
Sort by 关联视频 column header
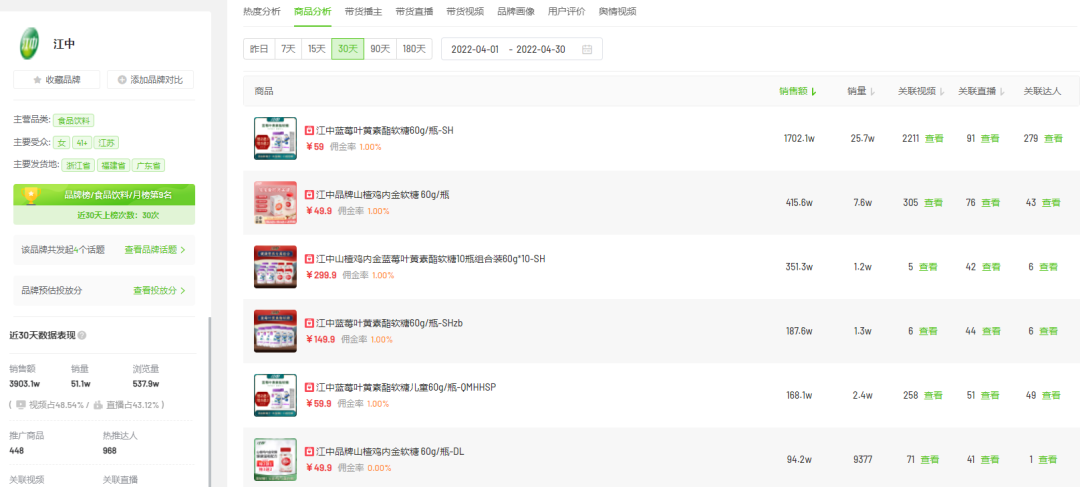920,91
